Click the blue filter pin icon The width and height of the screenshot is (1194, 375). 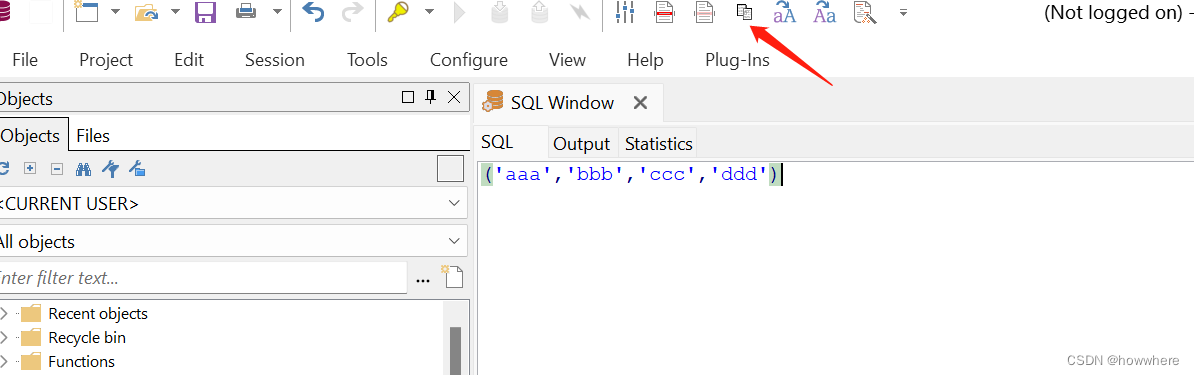click(x=111, y=168)
